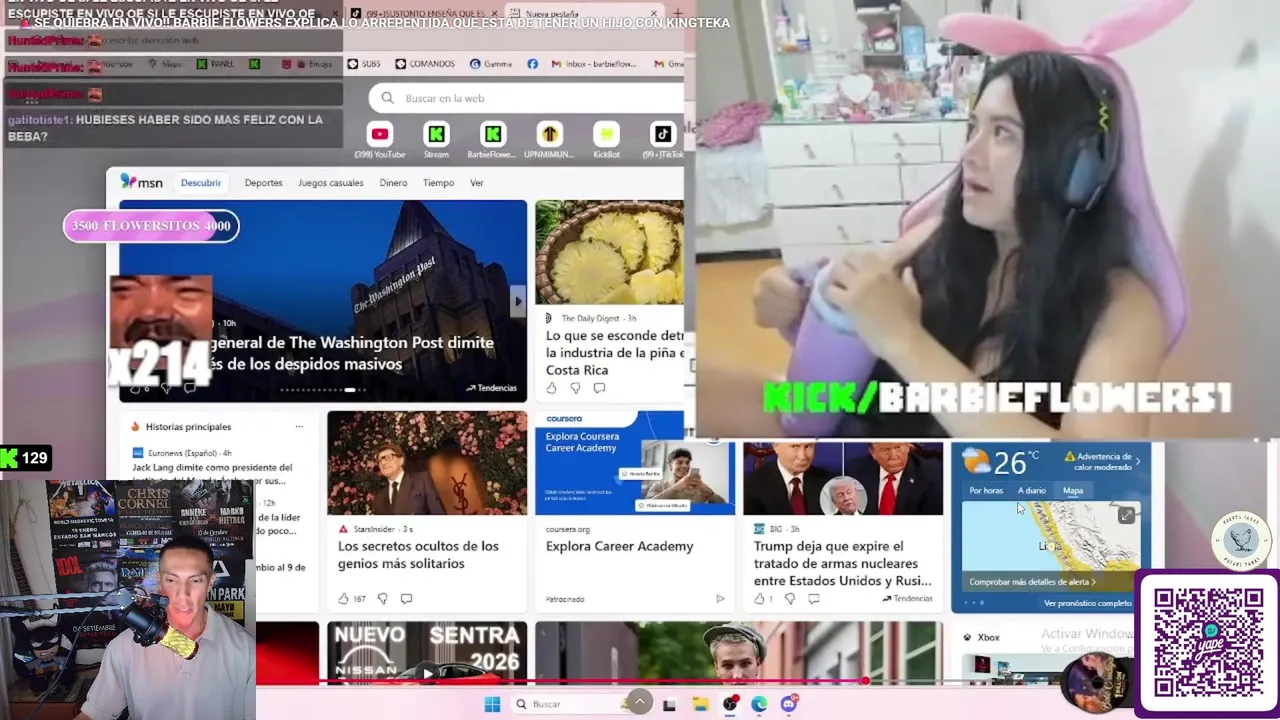1280x720 pixels.
Task: Open the Xbox widget card
Action: click(x=1045, y=653)
